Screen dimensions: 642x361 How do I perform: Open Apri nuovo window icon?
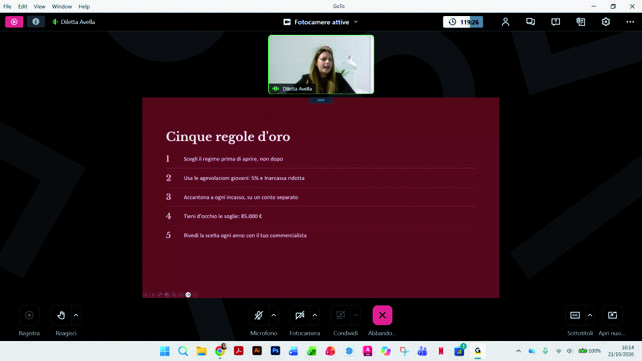tap(612, 315)
